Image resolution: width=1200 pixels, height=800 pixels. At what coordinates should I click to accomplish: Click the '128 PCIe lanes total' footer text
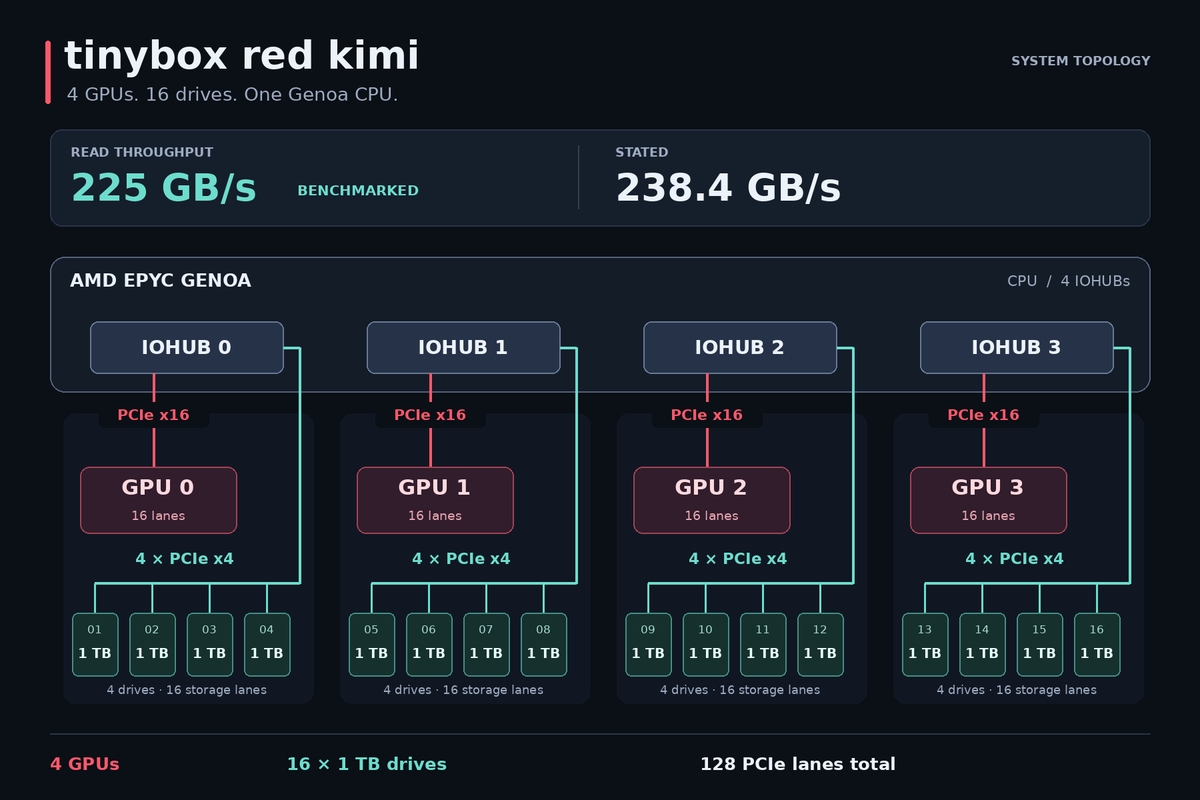coord(798,764)
